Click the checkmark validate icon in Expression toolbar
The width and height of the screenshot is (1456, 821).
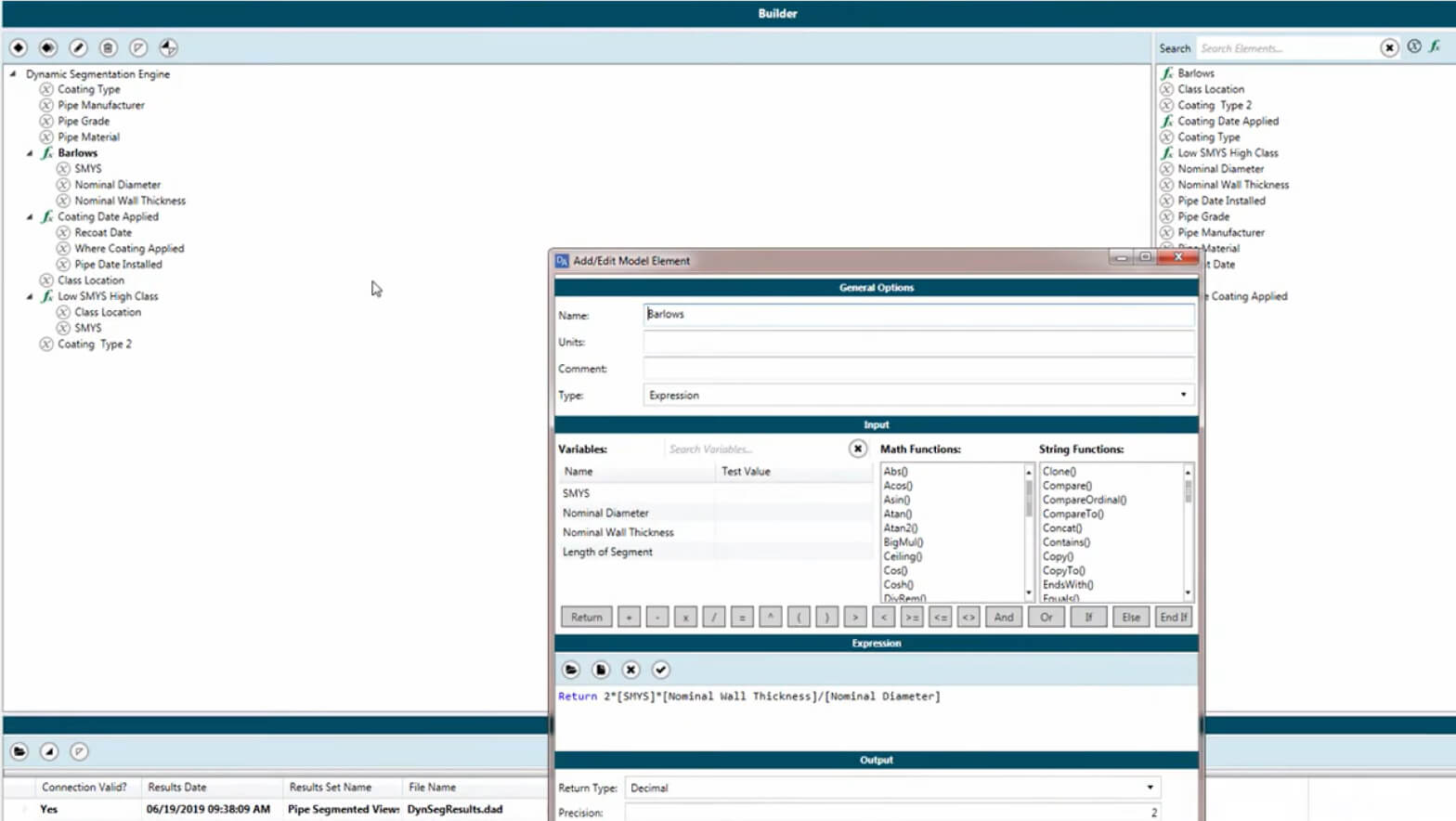(660, 670)
